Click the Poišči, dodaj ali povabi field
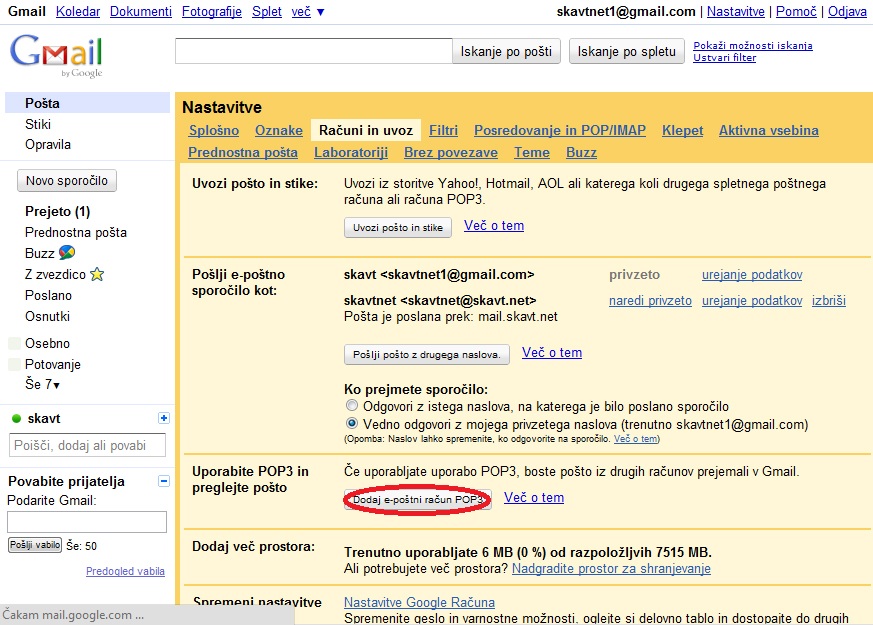 click(87, 445)
